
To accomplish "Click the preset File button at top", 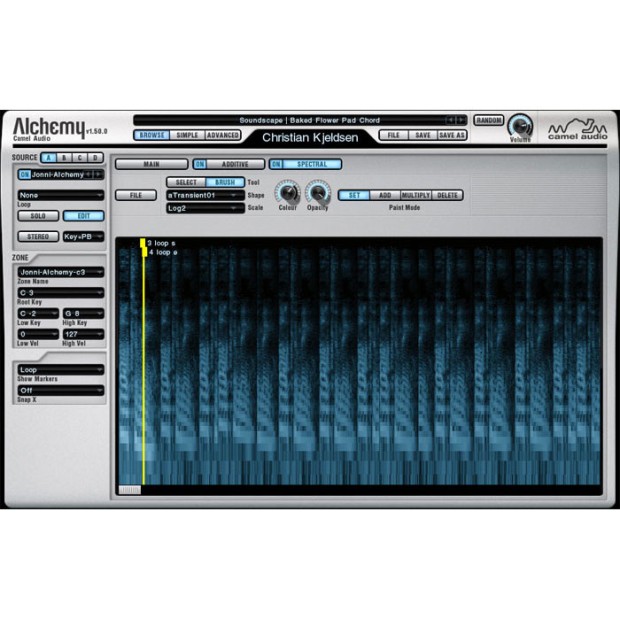I will pyautogui.click(x=393, y=135).
